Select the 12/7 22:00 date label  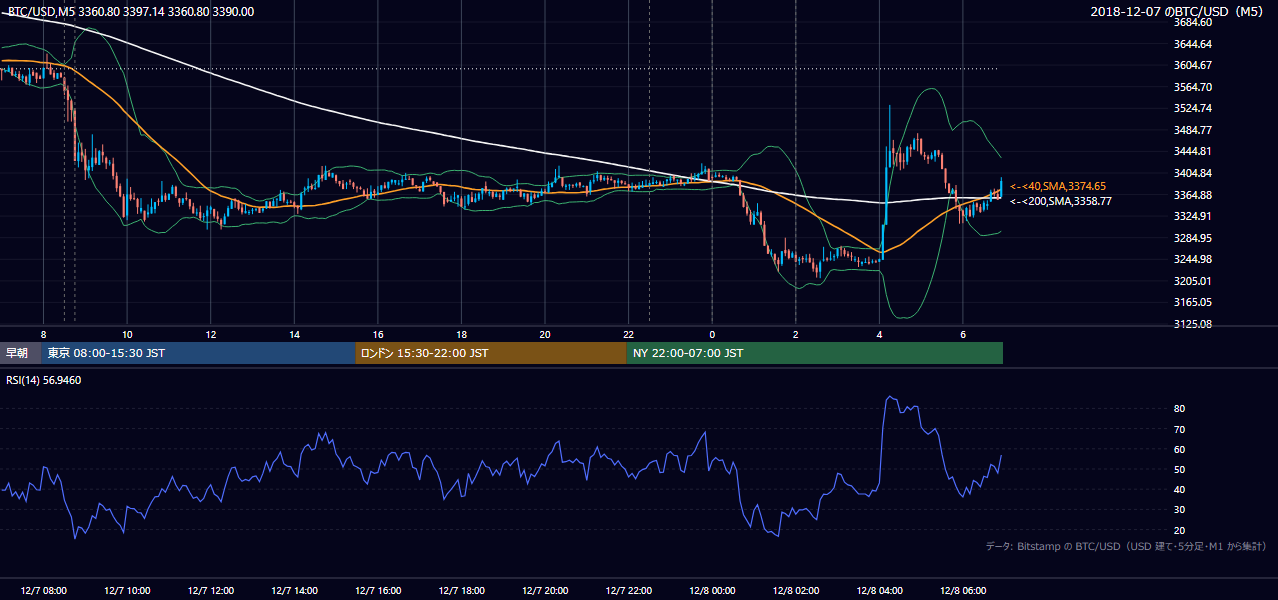click(628, 591)
